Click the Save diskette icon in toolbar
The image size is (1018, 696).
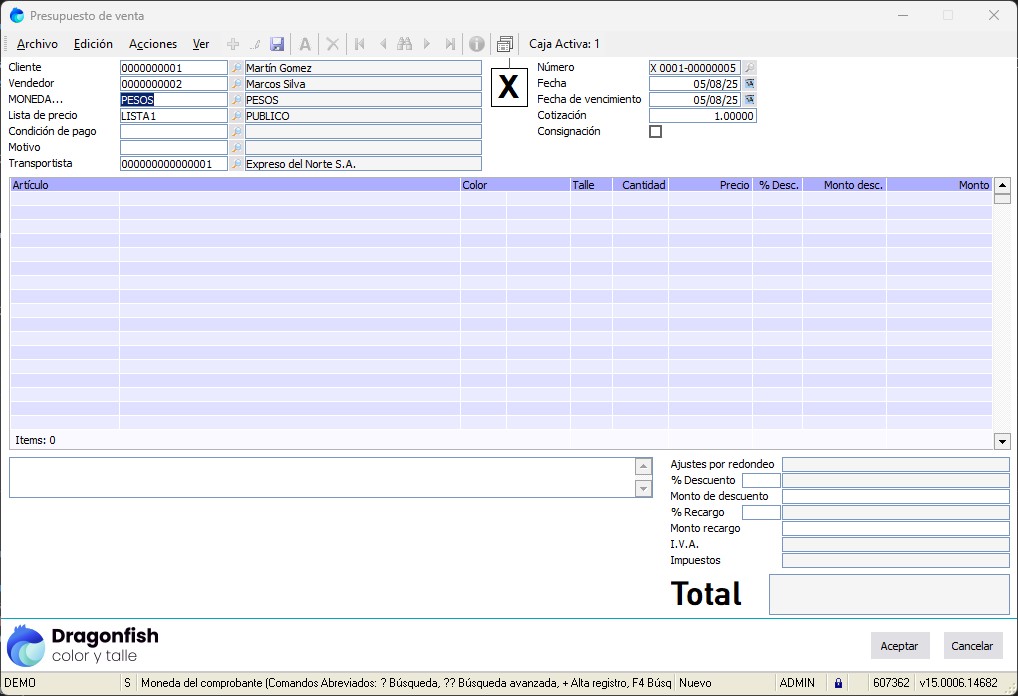coord(277,44)
